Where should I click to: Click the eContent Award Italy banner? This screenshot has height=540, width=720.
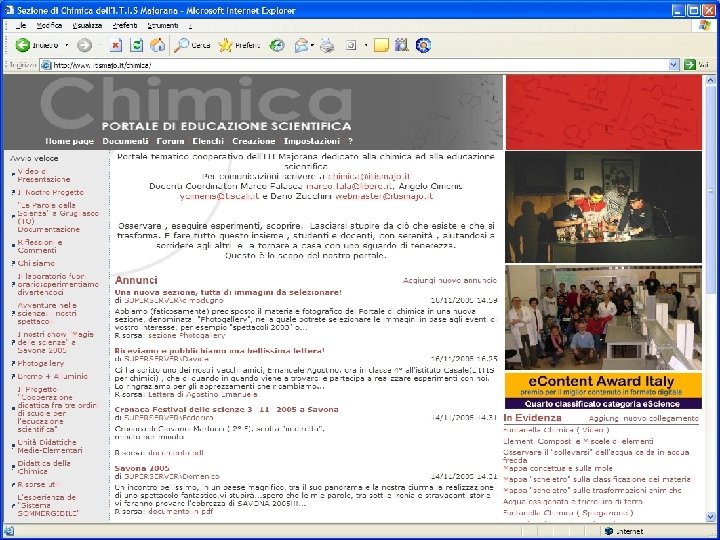603,391
